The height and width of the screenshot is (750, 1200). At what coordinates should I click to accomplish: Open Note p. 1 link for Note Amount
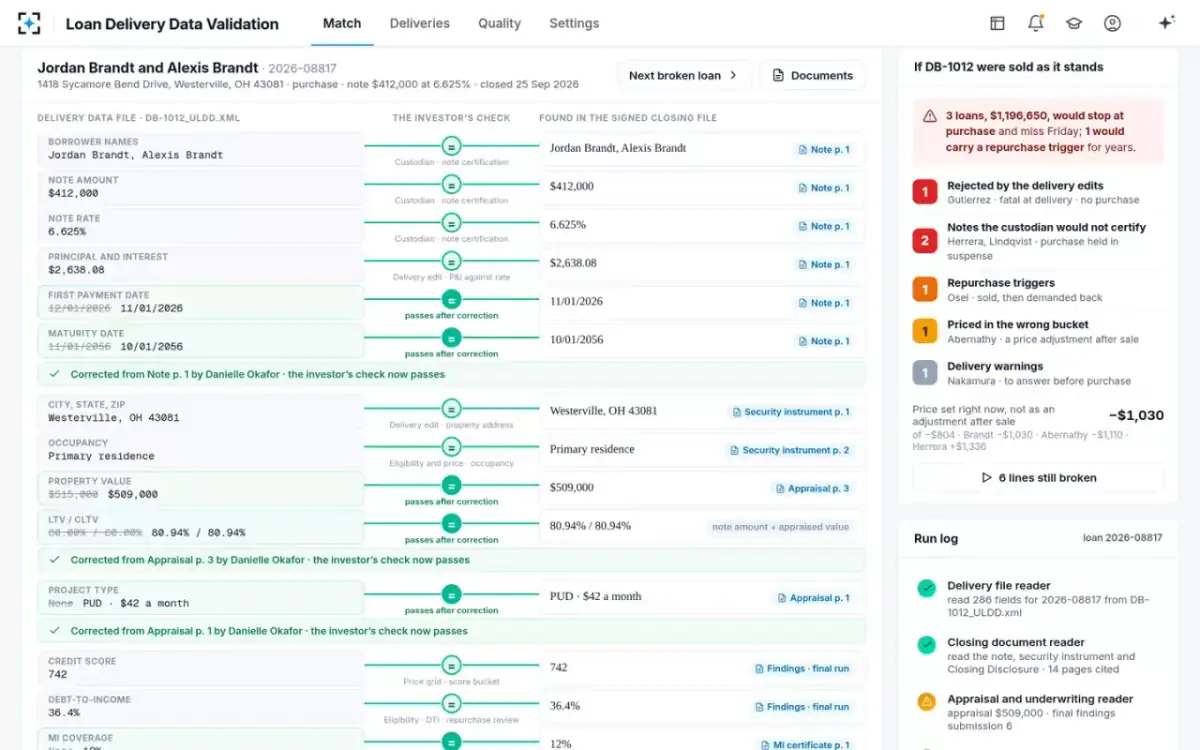pyautogui.click(x=824, y=188)
